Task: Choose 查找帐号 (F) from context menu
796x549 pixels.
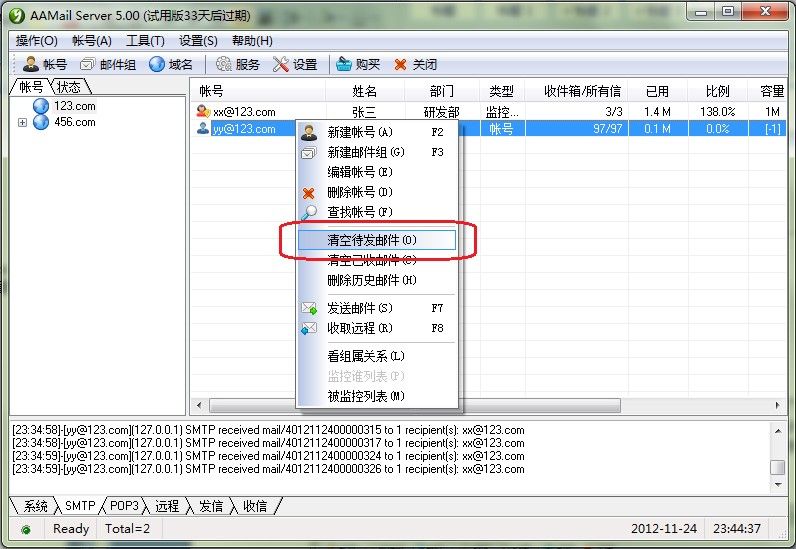Action: coord(377,212)
